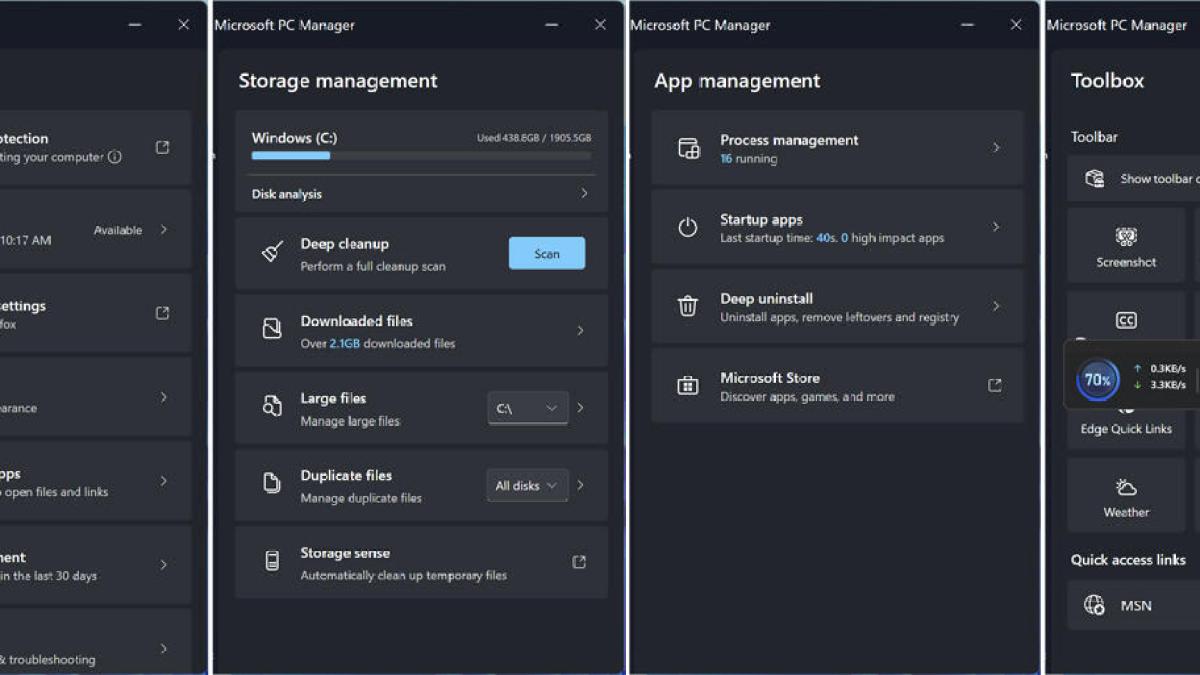
Task: Click the Startup apps power icon
Action: [688, 228]
